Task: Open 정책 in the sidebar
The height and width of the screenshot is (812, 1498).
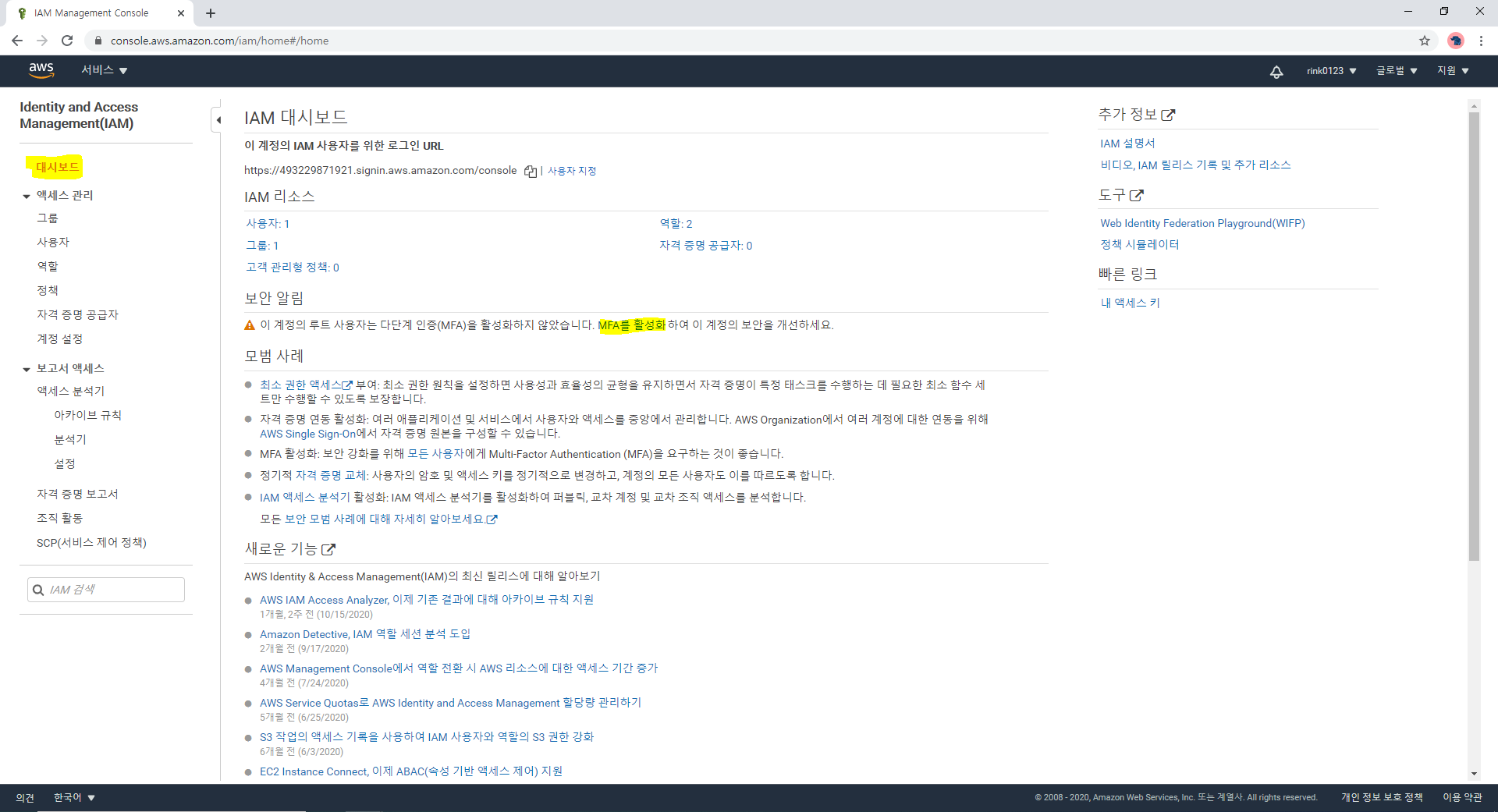Action: click(48, 291)
